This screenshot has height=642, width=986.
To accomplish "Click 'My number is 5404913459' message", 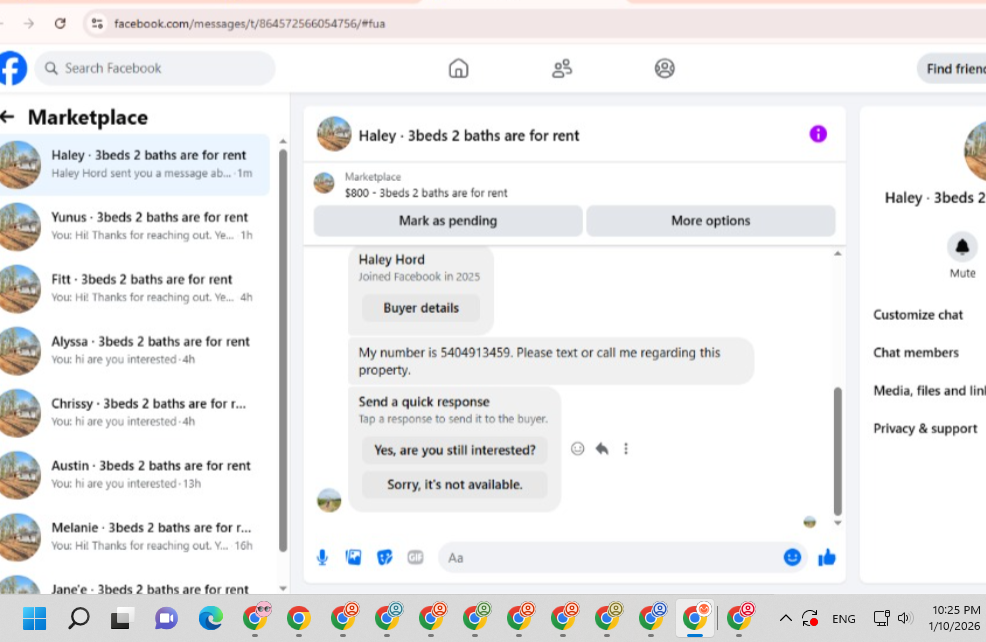I will tap(551, 361).
